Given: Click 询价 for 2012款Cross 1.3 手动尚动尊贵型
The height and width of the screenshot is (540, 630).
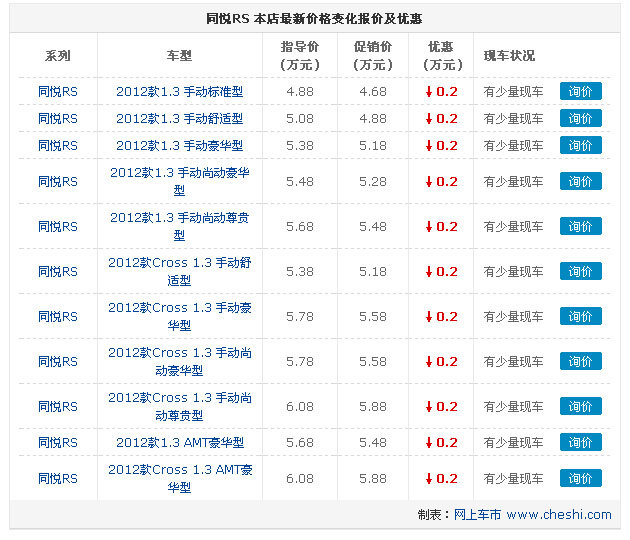Looking at the screenshot, I should (581, 406).
